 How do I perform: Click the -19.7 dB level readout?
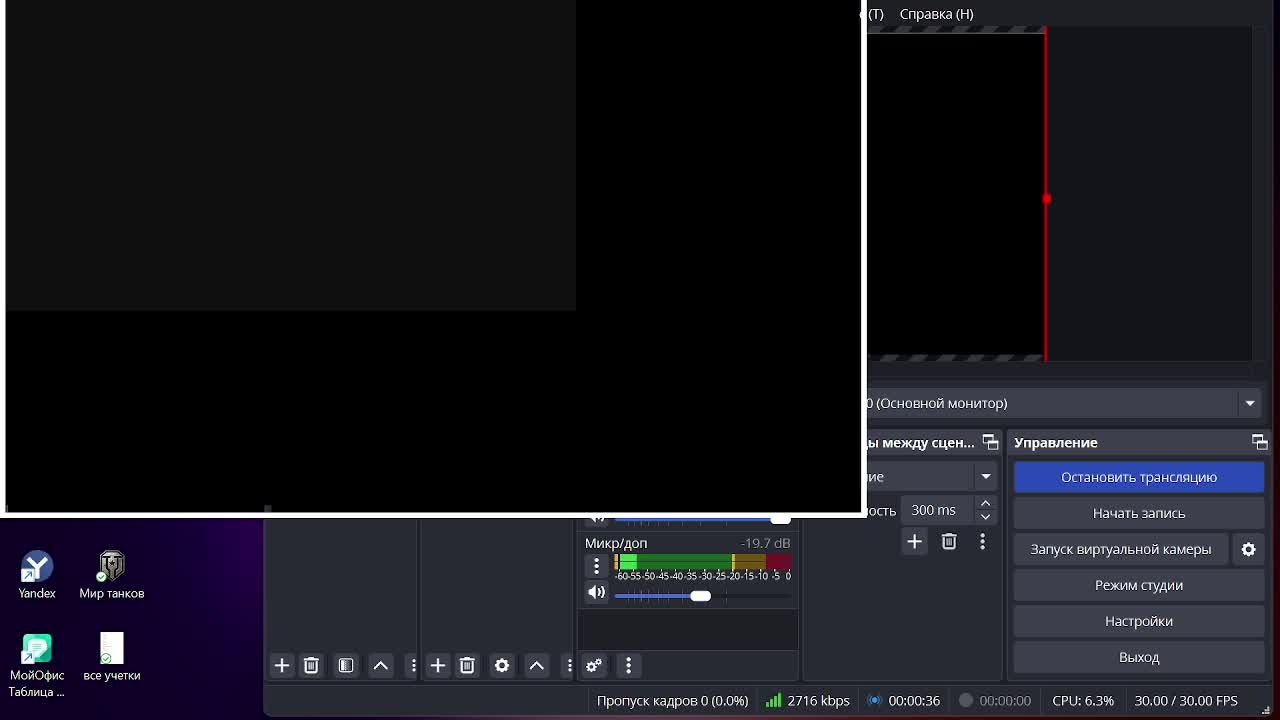tap(765, 543)
